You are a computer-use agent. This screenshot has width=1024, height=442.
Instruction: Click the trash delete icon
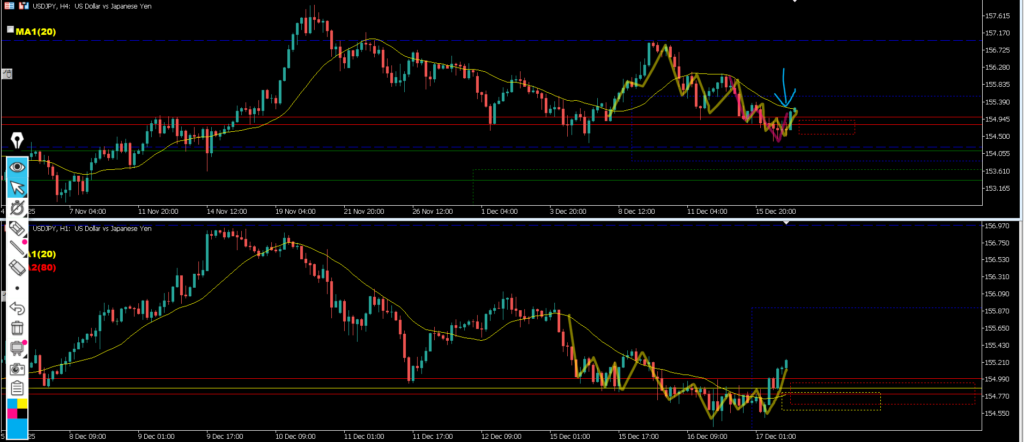click(x=17, y=328)
